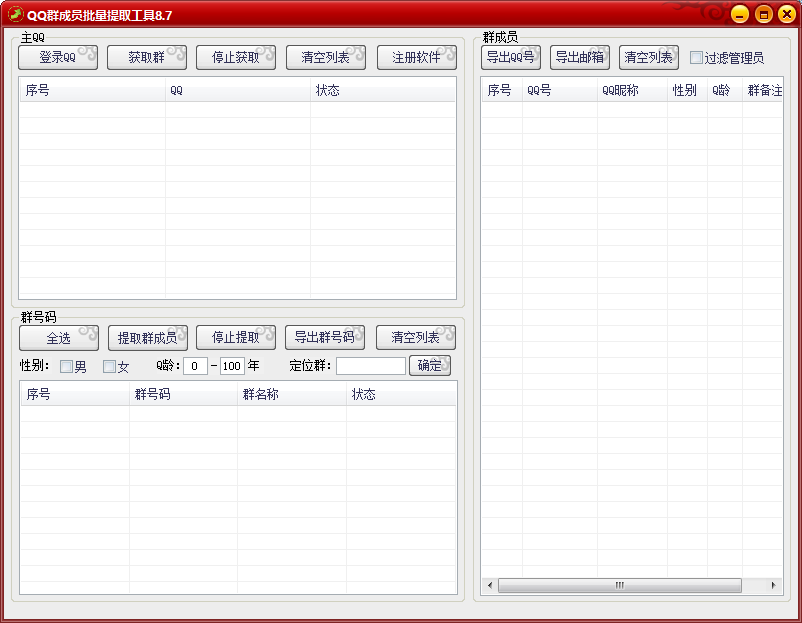
Task: Export QQ numbers via 导出QQ号
Action: point(510,57)
